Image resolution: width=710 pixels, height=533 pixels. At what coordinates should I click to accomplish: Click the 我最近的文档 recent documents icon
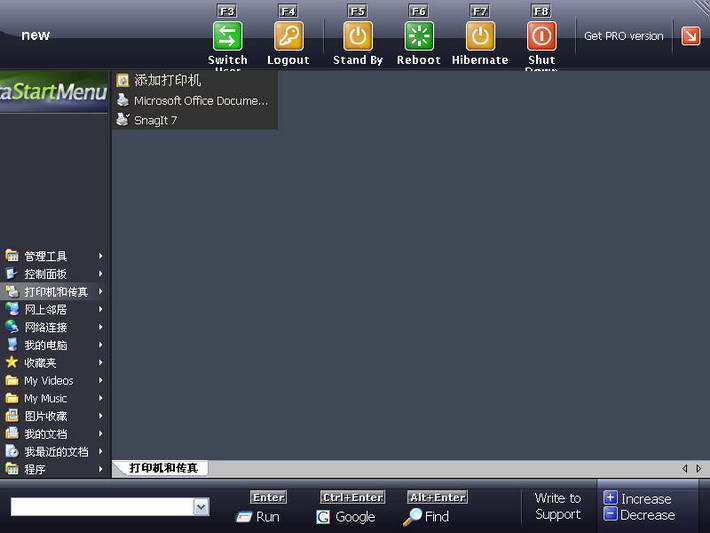[x=12, y=451]
